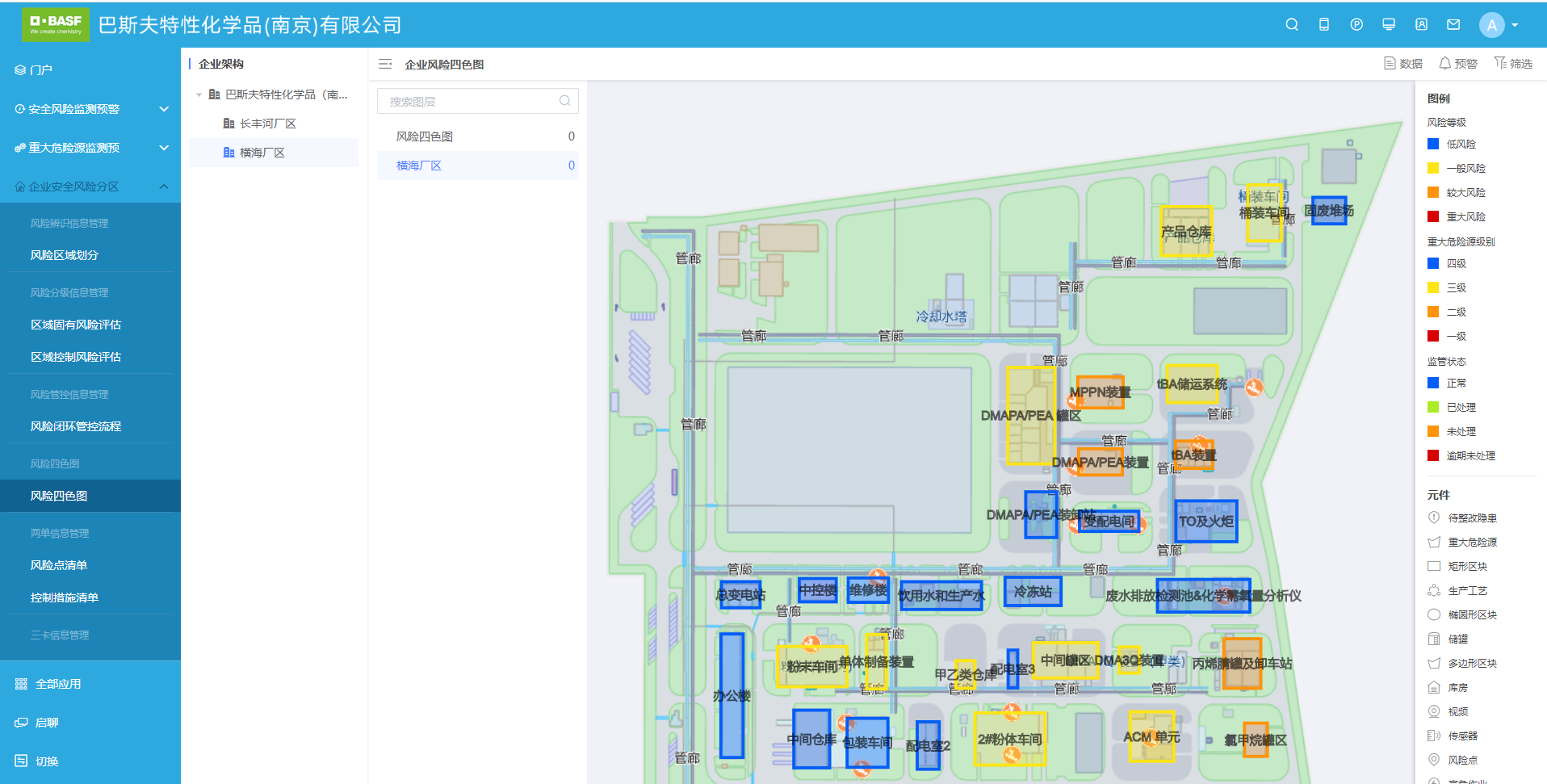Click the 预警 alert button
Image resolution: width=1547 pixels, height=784 pixels.
(1458, 64)
